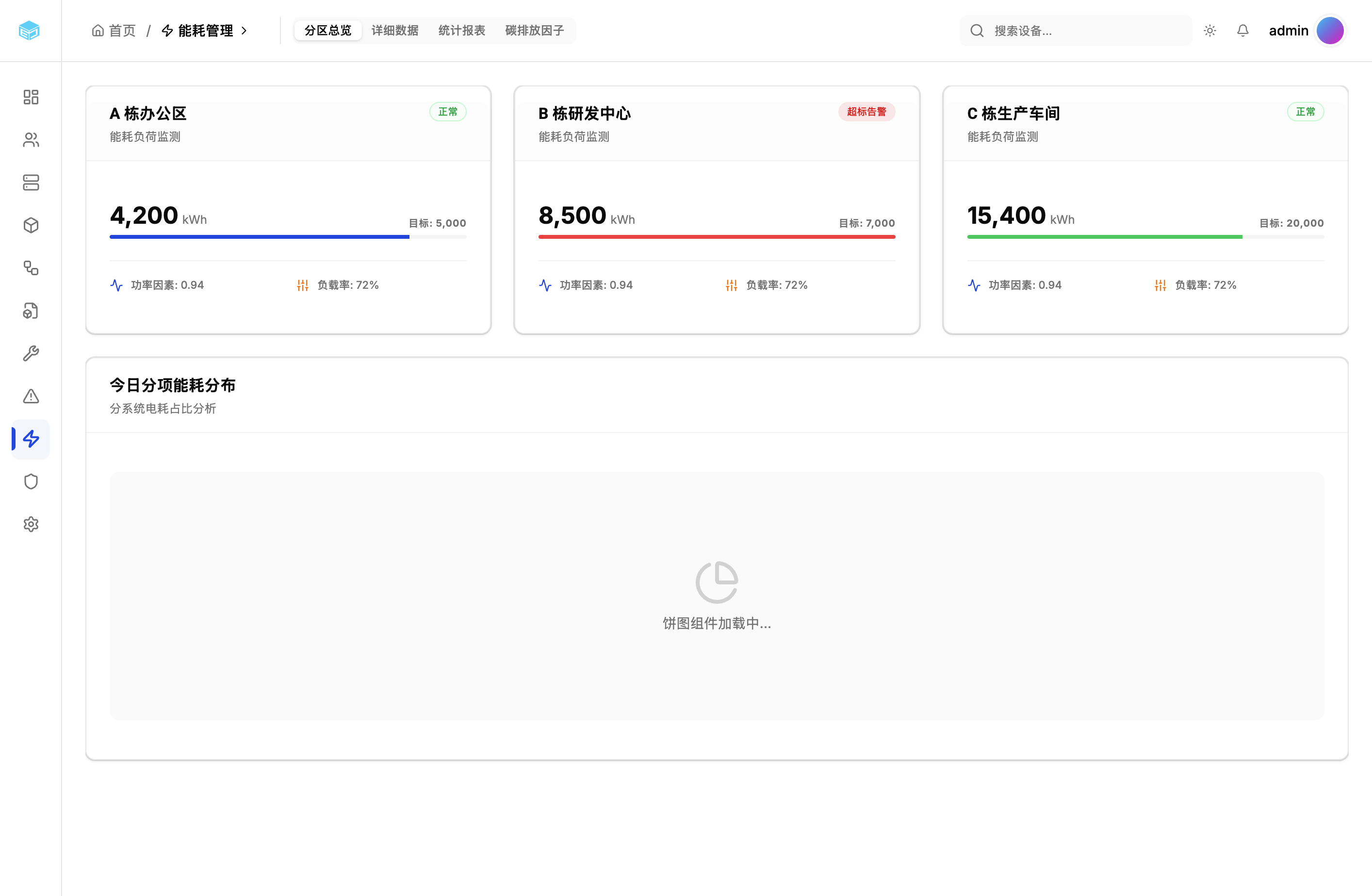The width and height of the screenshot is (1372, 896).
Task: Click the 15,400 kWh value
Action: pyautogui.click(x=1020, y=216)
